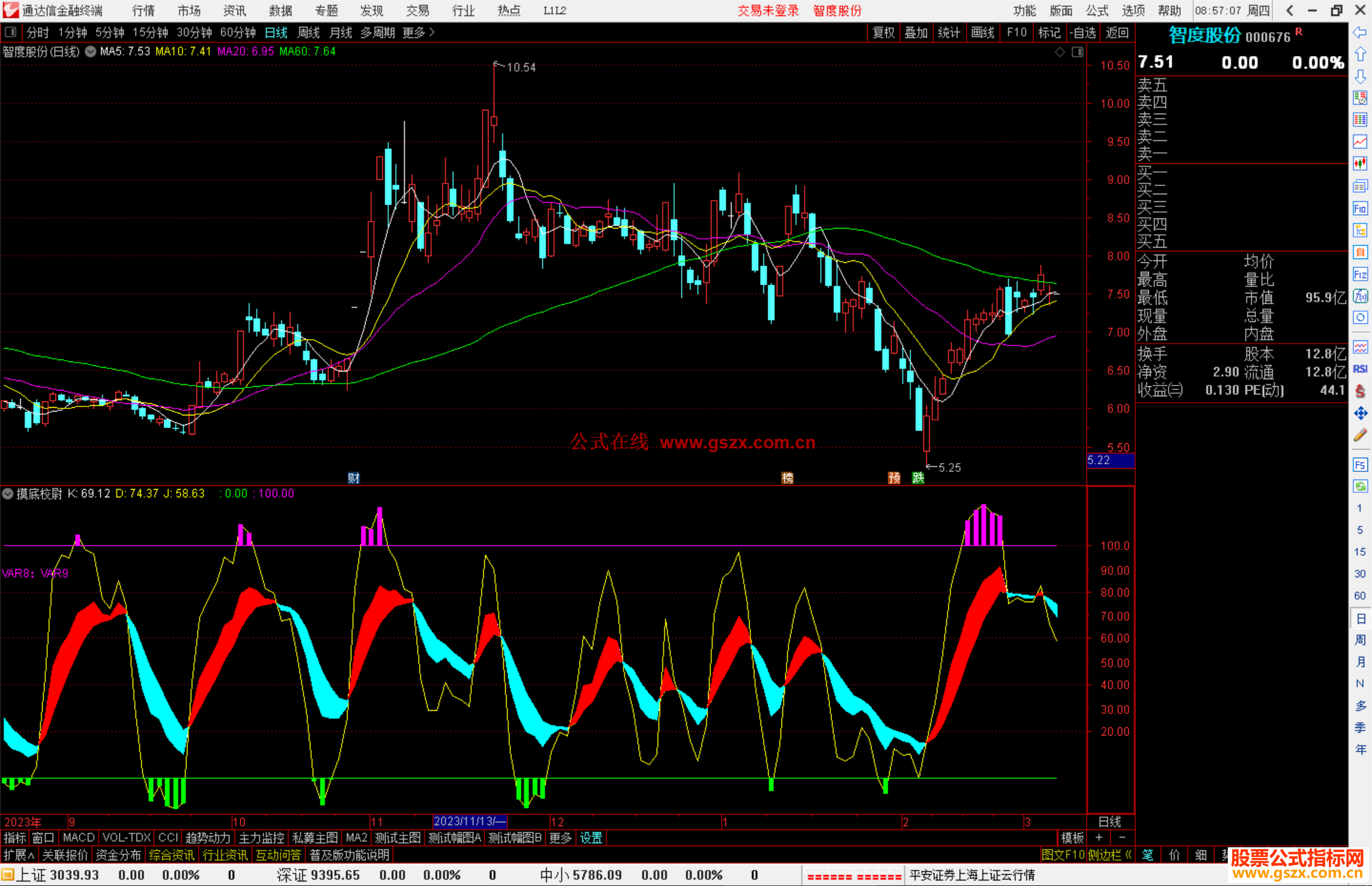Click the F10 sidebar icon
This screenshot has height=886, width=1372.
click(1360, 208)
